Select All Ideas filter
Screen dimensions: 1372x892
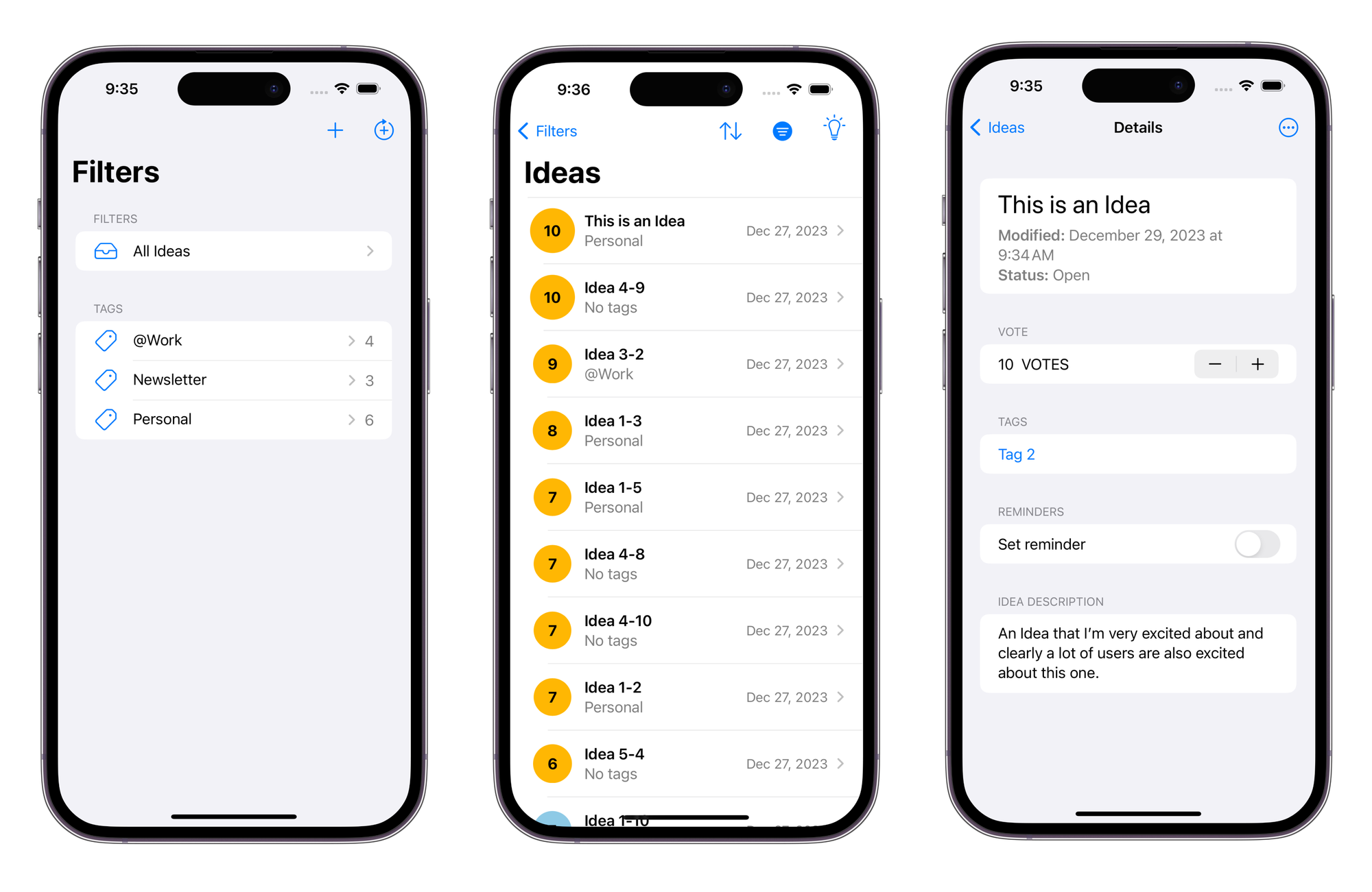pos(230,251)
